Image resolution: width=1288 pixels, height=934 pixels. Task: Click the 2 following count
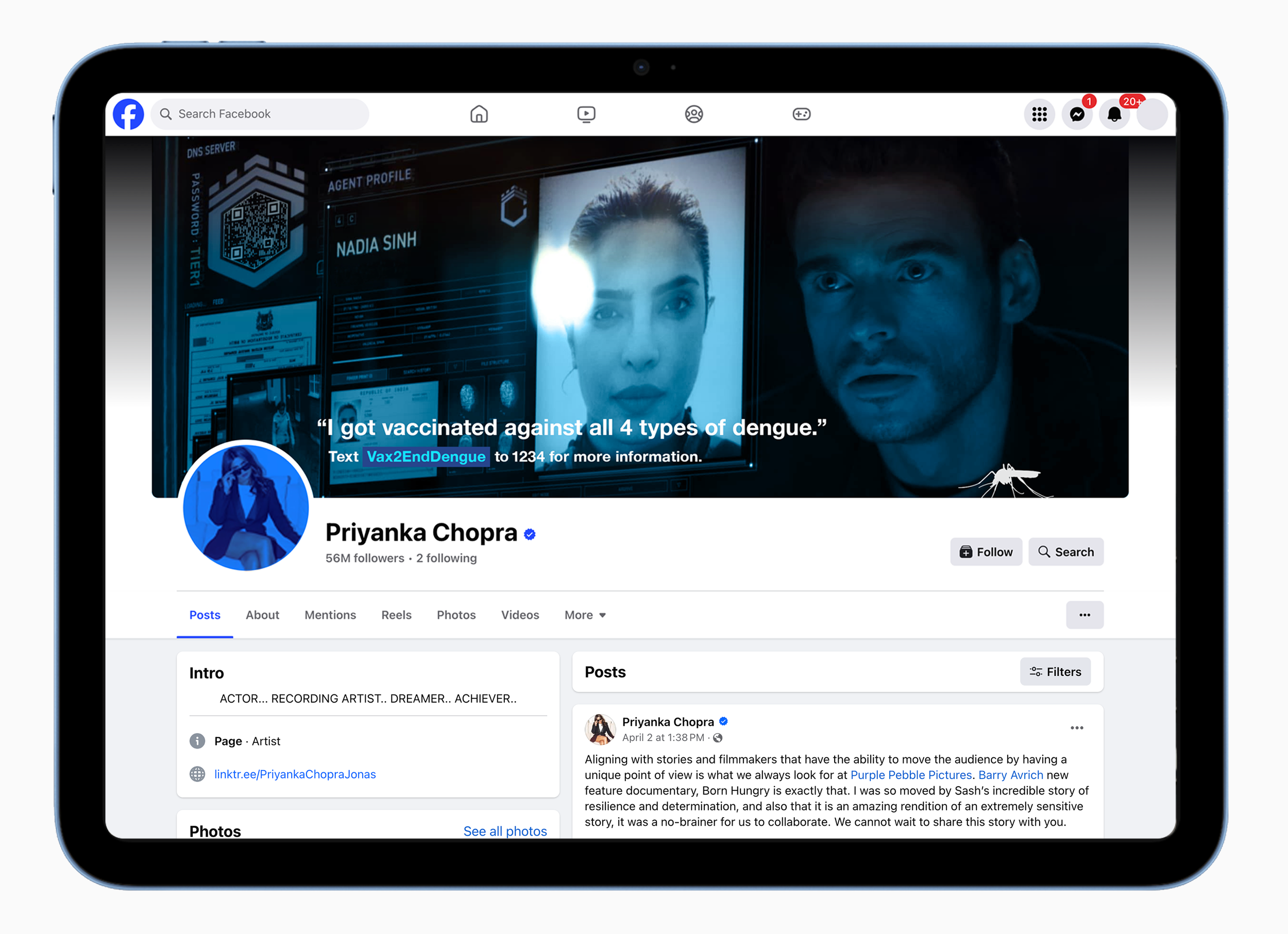click(x=446, y=558)
